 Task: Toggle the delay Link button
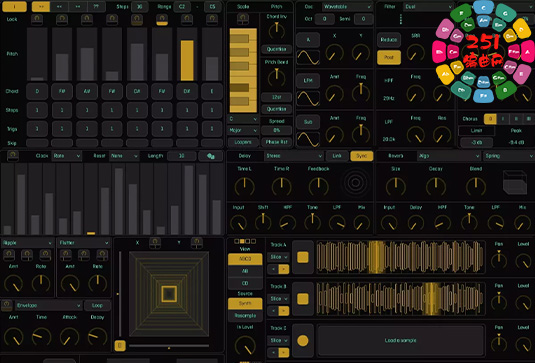tap(337, 156)
